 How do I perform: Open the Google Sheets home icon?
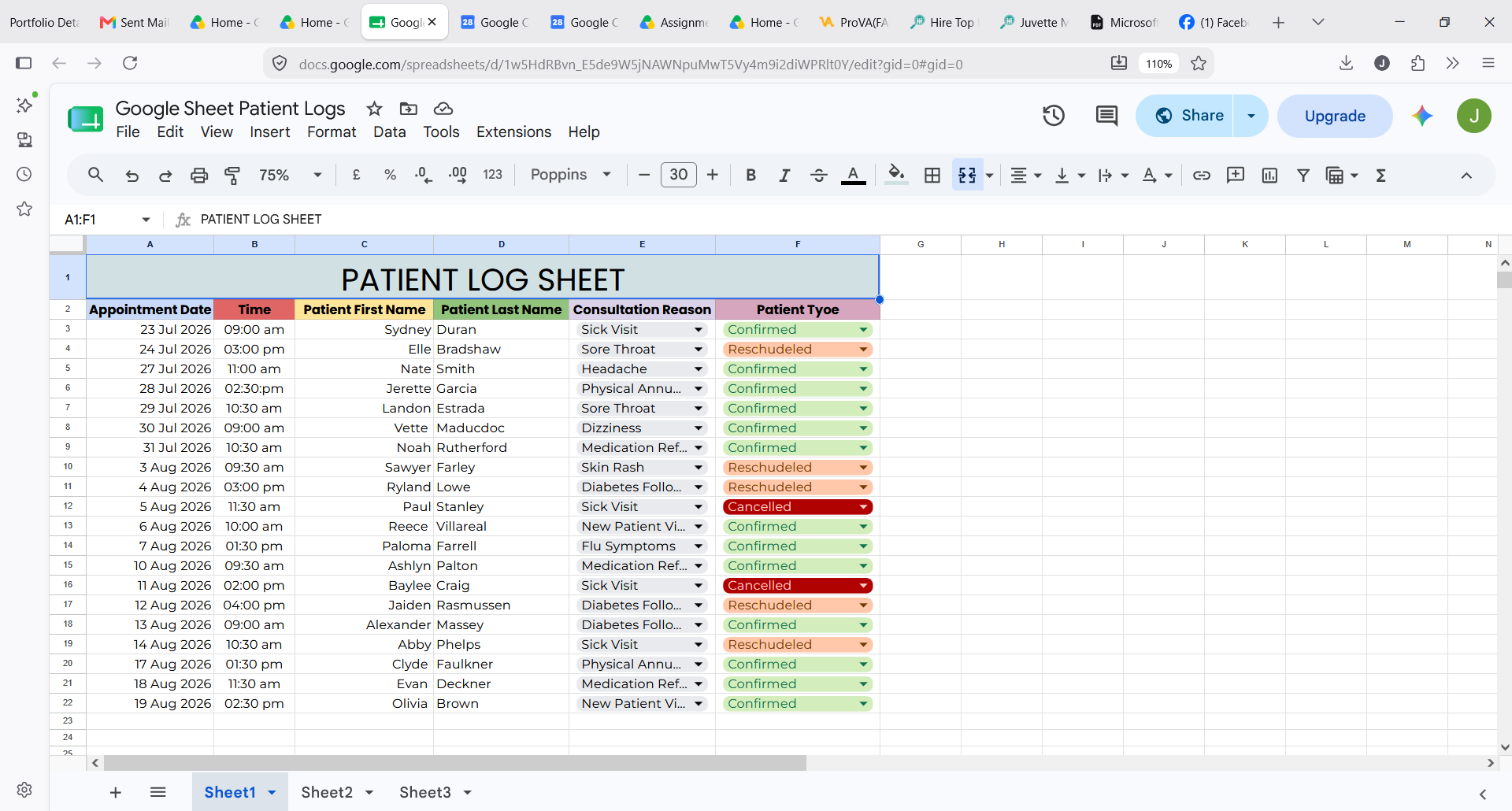[85, 119]
